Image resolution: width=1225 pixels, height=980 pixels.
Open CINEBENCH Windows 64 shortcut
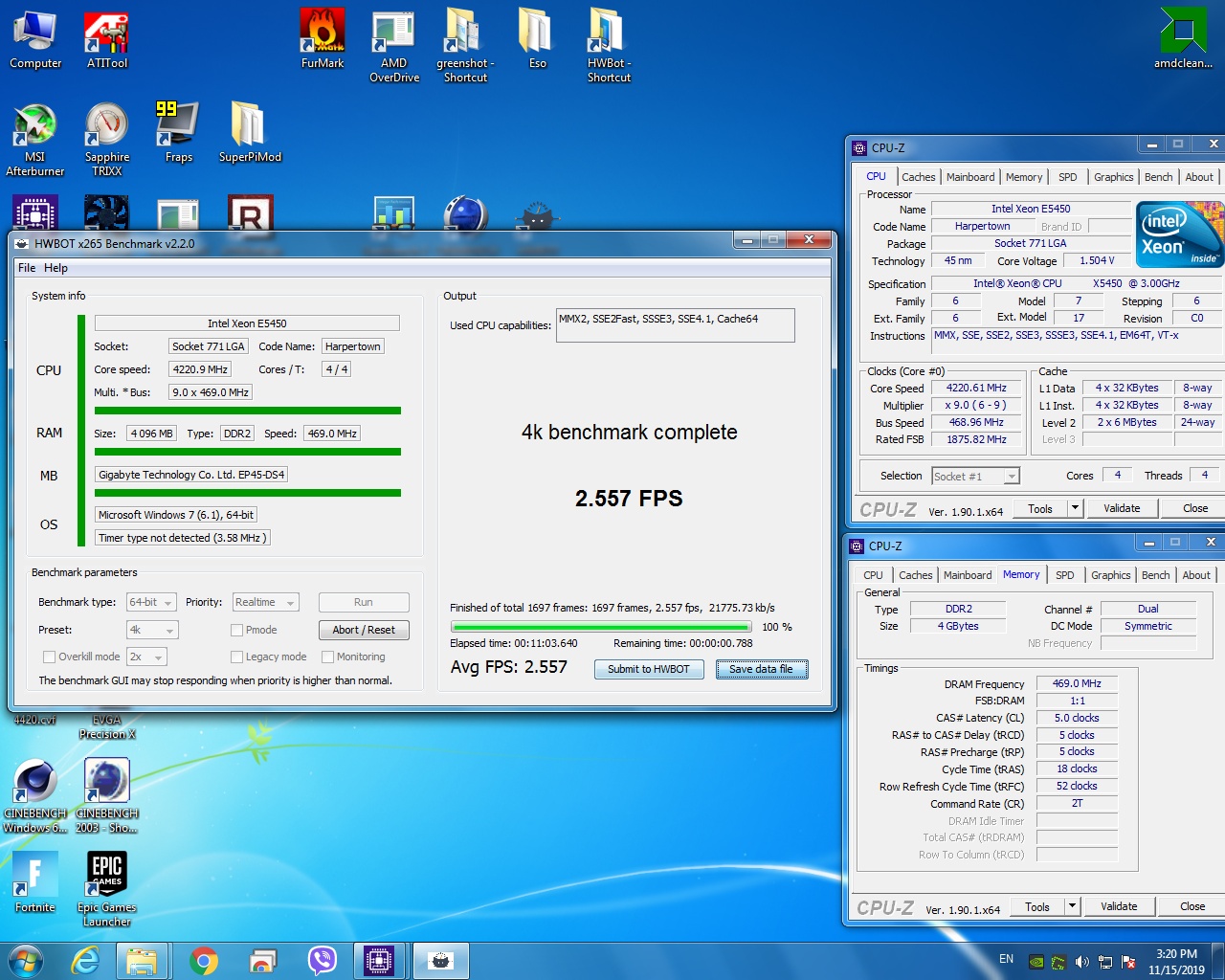35,796
